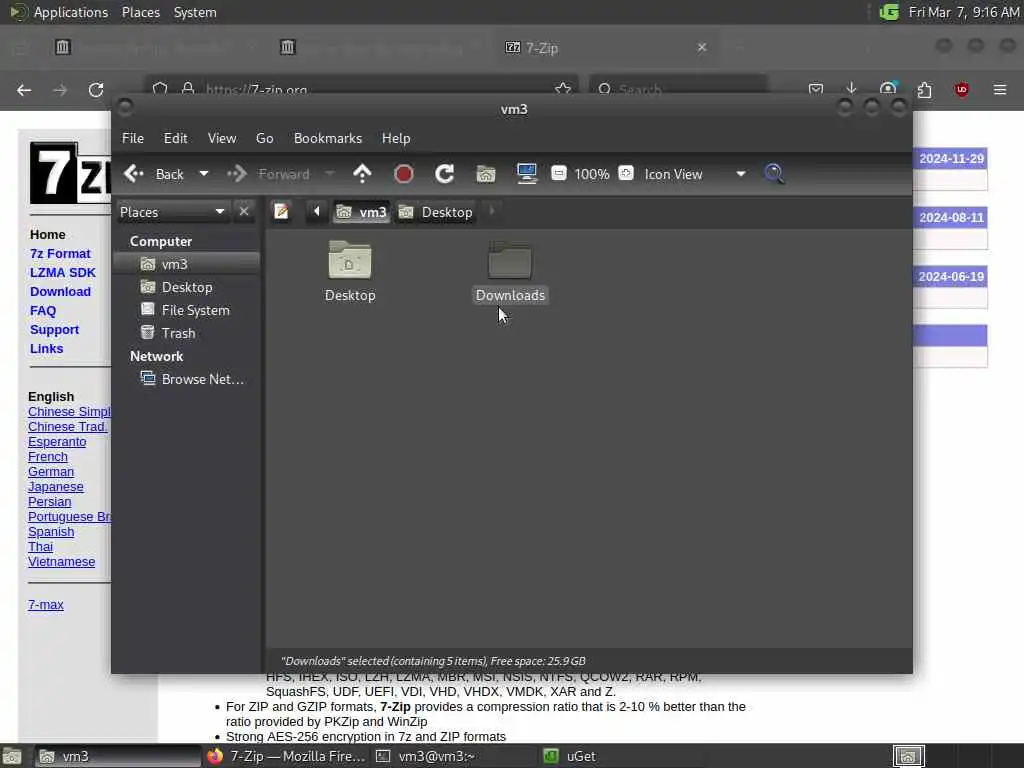Open the LZMA SDK link
This screenshot has height=768, width=1024.
coord(63,272)
